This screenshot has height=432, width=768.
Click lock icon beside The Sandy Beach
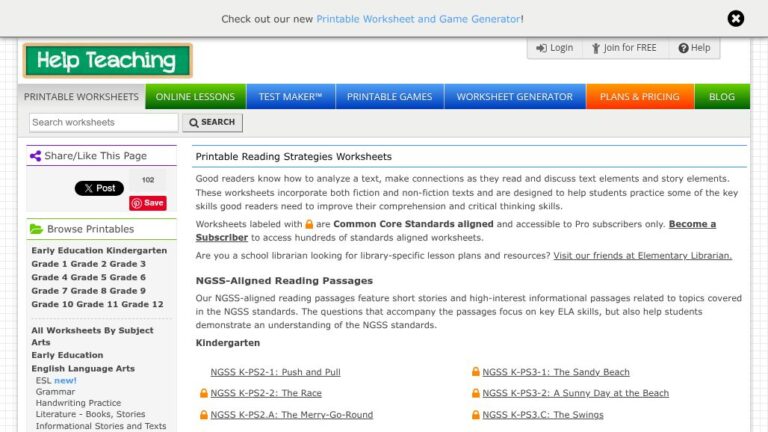[x=476, y=372]
